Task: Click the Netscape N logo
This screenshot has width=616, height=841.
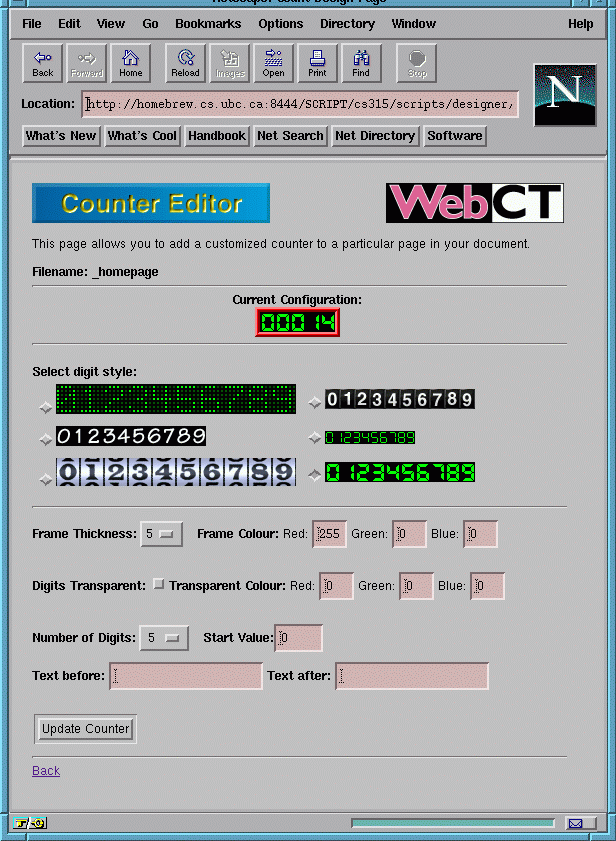Action: 565,95
